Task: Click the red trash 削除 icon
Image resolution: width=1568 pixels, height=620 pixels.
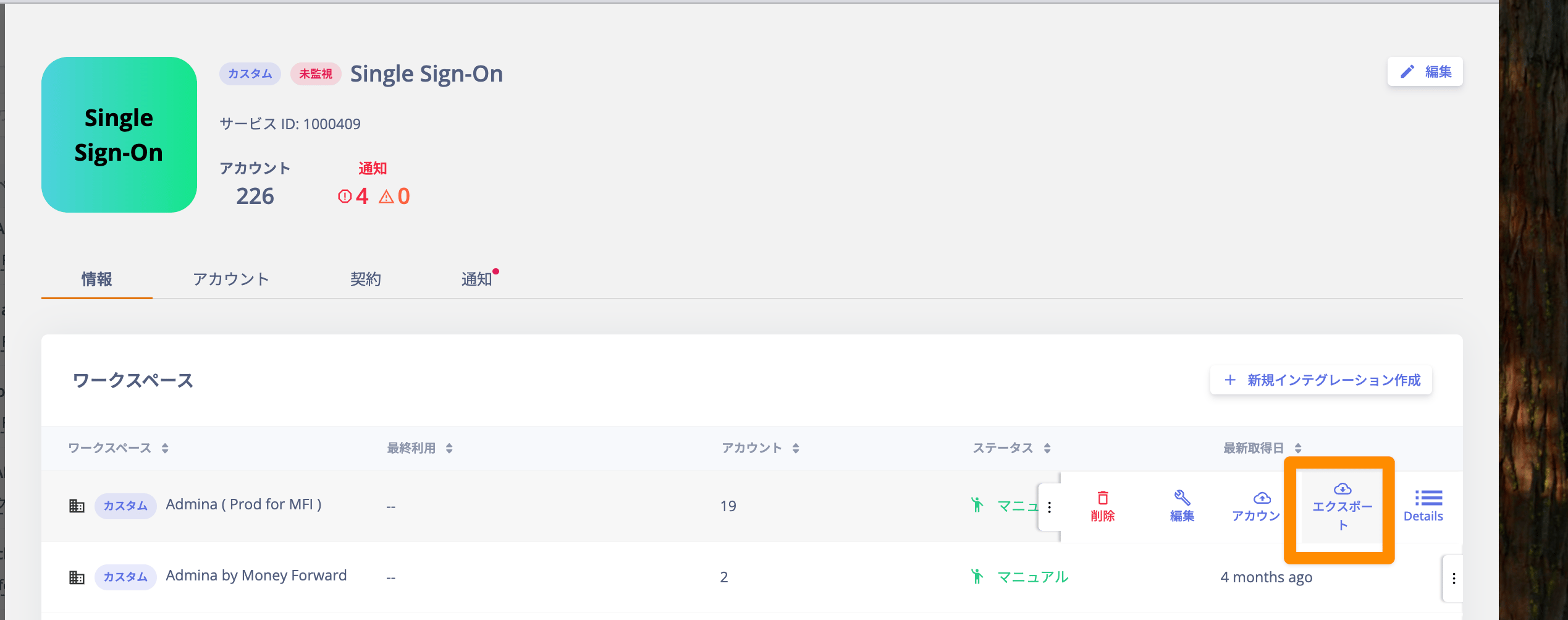Action: click(1102, 498)
